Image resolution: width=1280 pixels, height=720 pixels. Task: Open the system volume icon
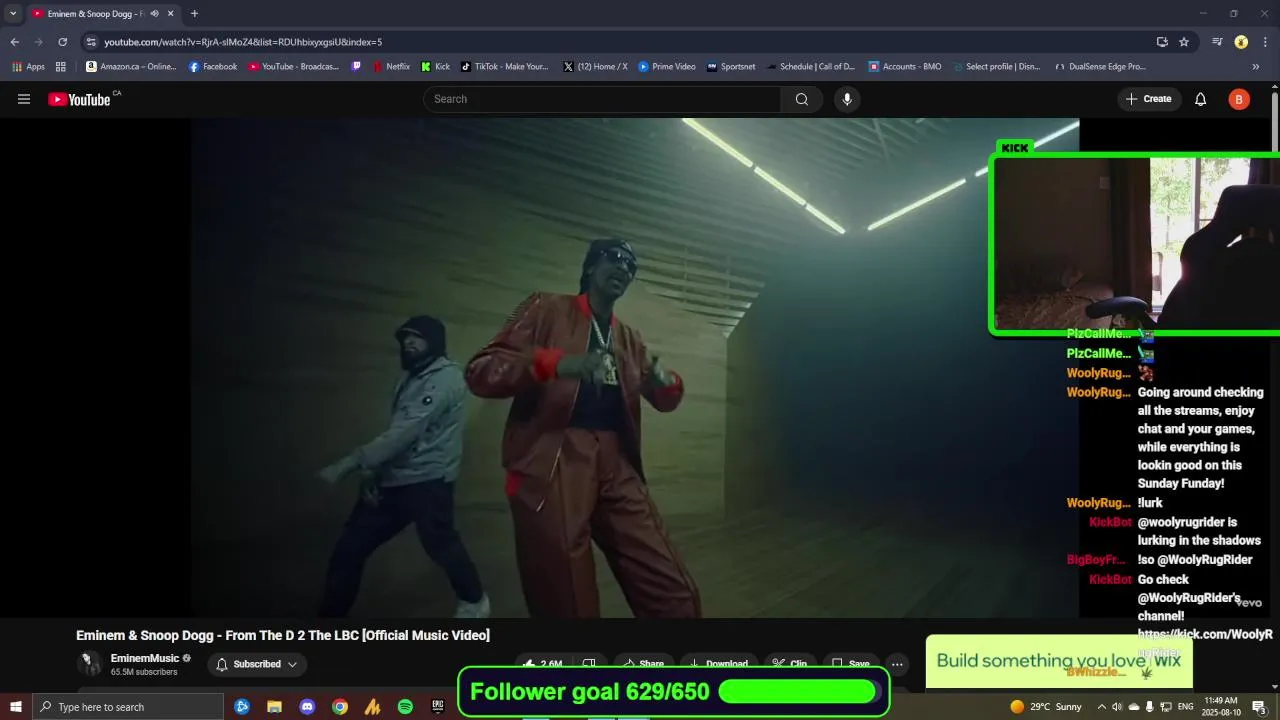pyautogui.click(x=1117, y=707)
